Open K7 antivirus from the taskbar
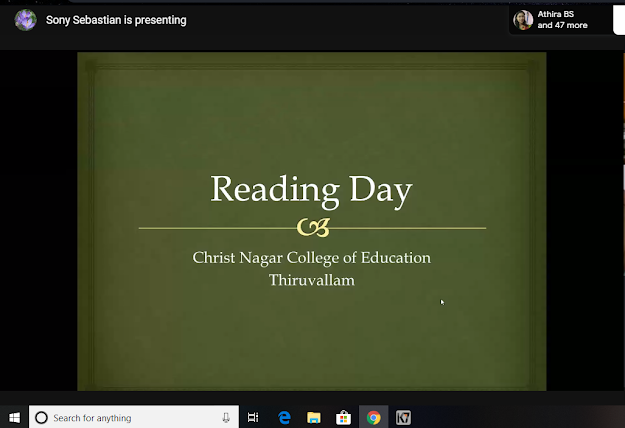This screenshot has width=625, height=428. (403, 417)
